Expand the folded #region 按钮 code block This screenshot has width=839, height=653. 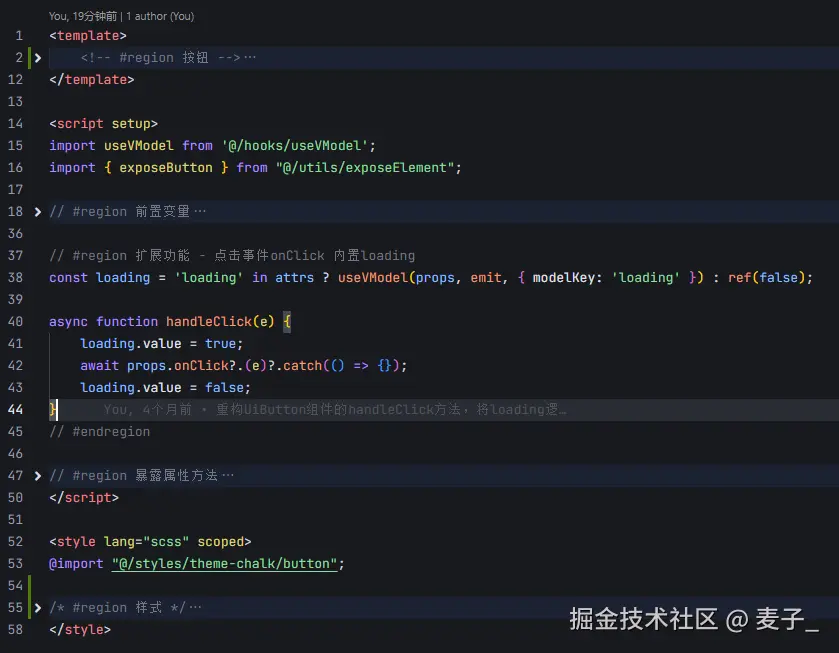37,57
